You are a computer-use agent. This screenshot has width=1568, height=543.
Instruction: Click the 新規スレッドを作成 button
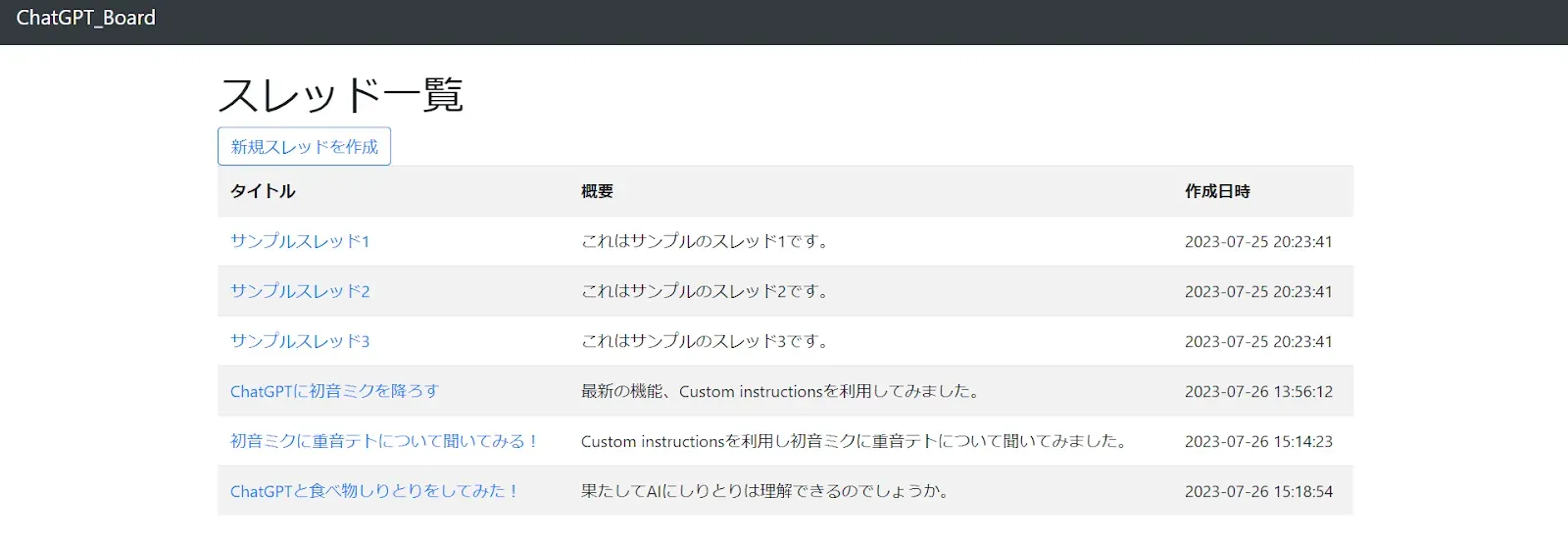pyautogui.click(x=304, y=146)
